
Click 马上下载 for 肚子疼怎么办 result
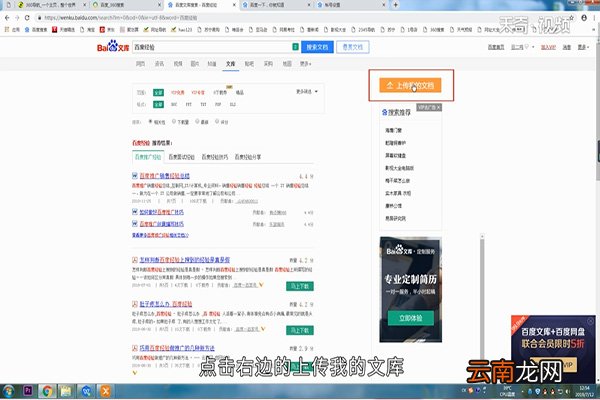click(x=300, y=330)
